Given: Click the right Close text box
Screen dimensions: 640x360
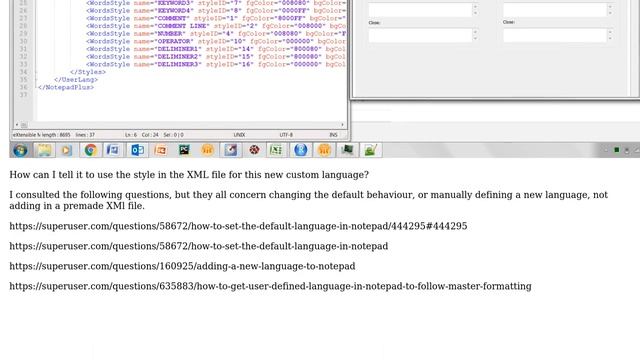Looking at the screenshot, I should tap(555, 36).
